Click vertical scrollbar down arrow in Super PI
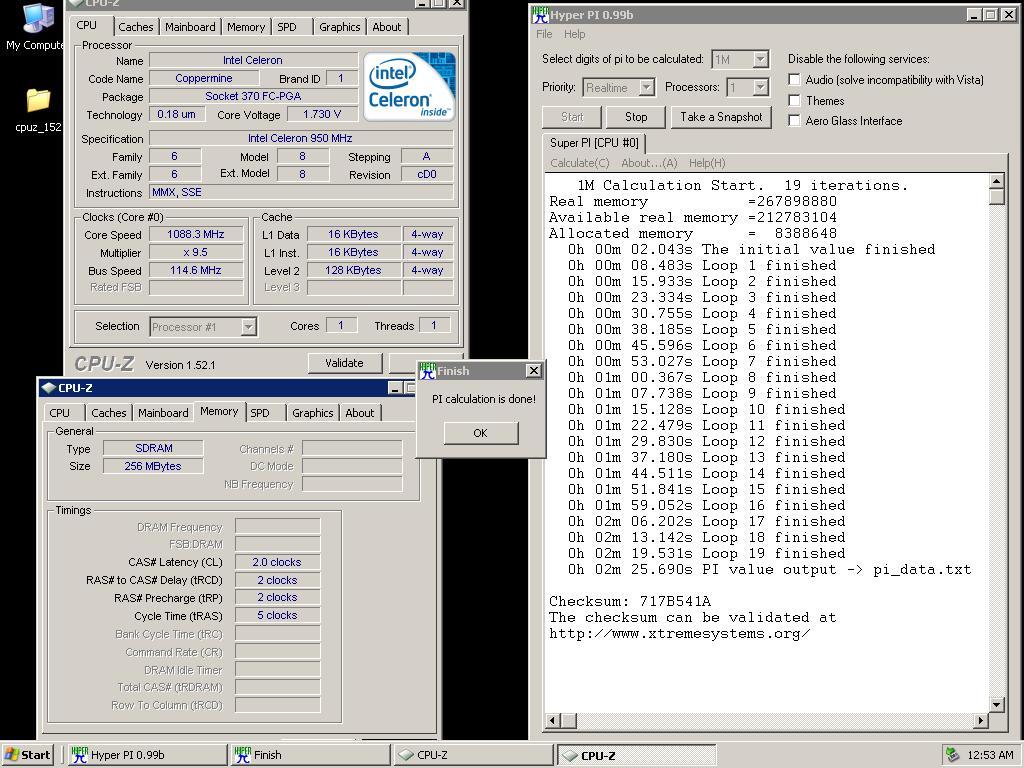Viewport: 1024px width, 768px height. [997, 704]
